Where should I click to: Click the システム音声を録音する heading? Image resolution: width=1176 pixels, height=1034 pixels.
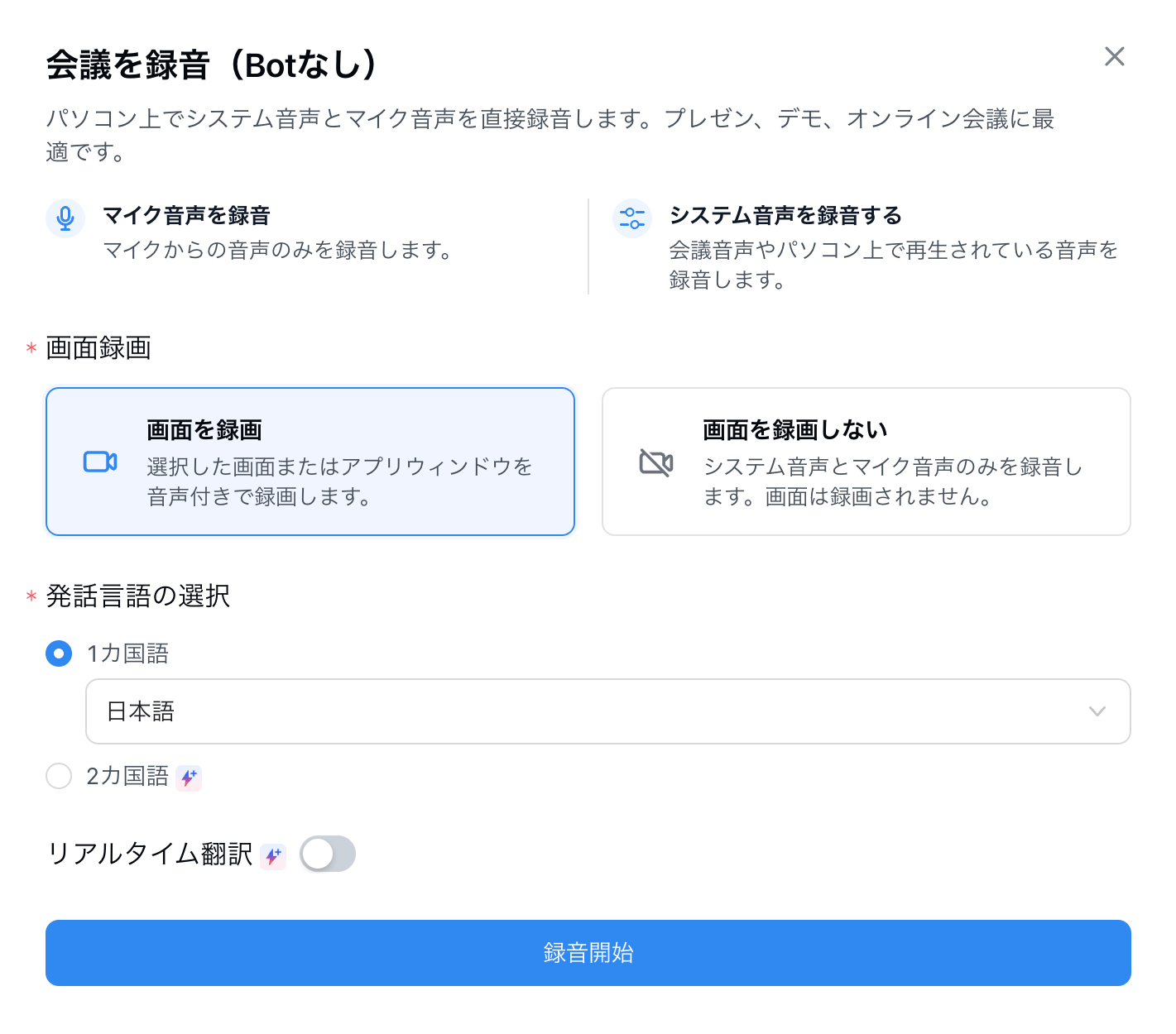pyautogui.click(x=785, y=216)
